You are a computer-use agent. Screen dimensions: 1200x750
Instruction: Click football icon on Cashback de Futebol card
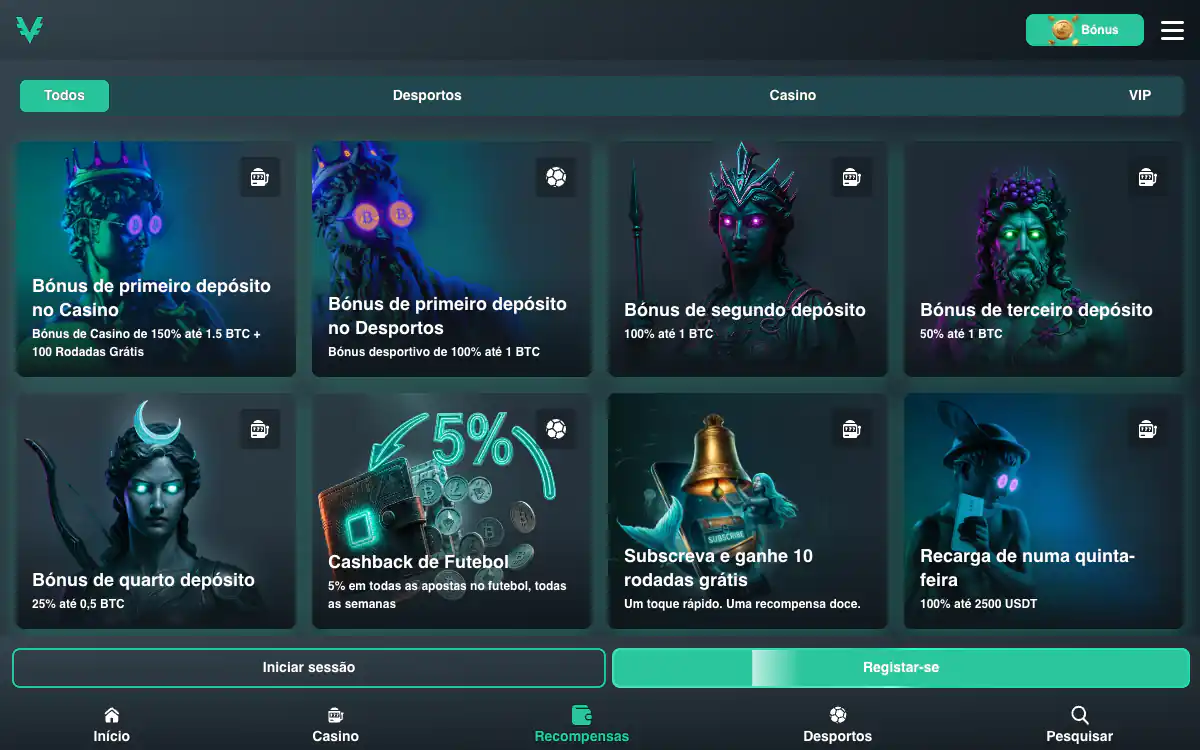pos(556,429)
